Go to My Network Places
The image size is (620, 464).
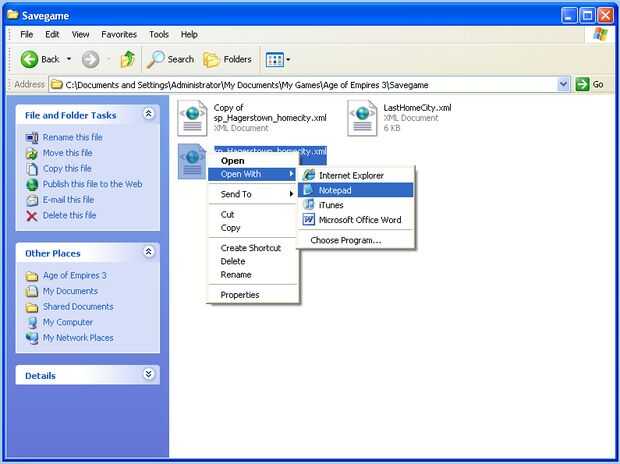(78, 338)
